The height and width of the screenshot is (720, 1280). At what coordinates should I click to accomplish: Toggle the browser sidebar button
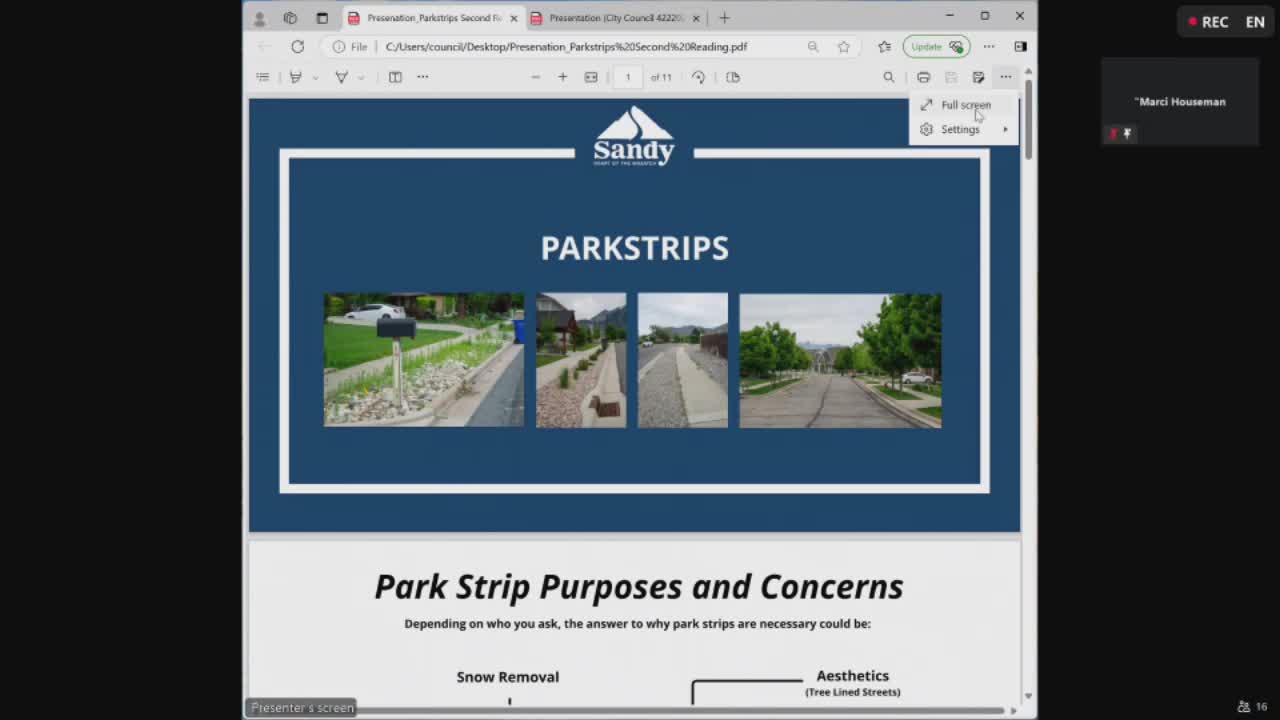coord(1020,46)
